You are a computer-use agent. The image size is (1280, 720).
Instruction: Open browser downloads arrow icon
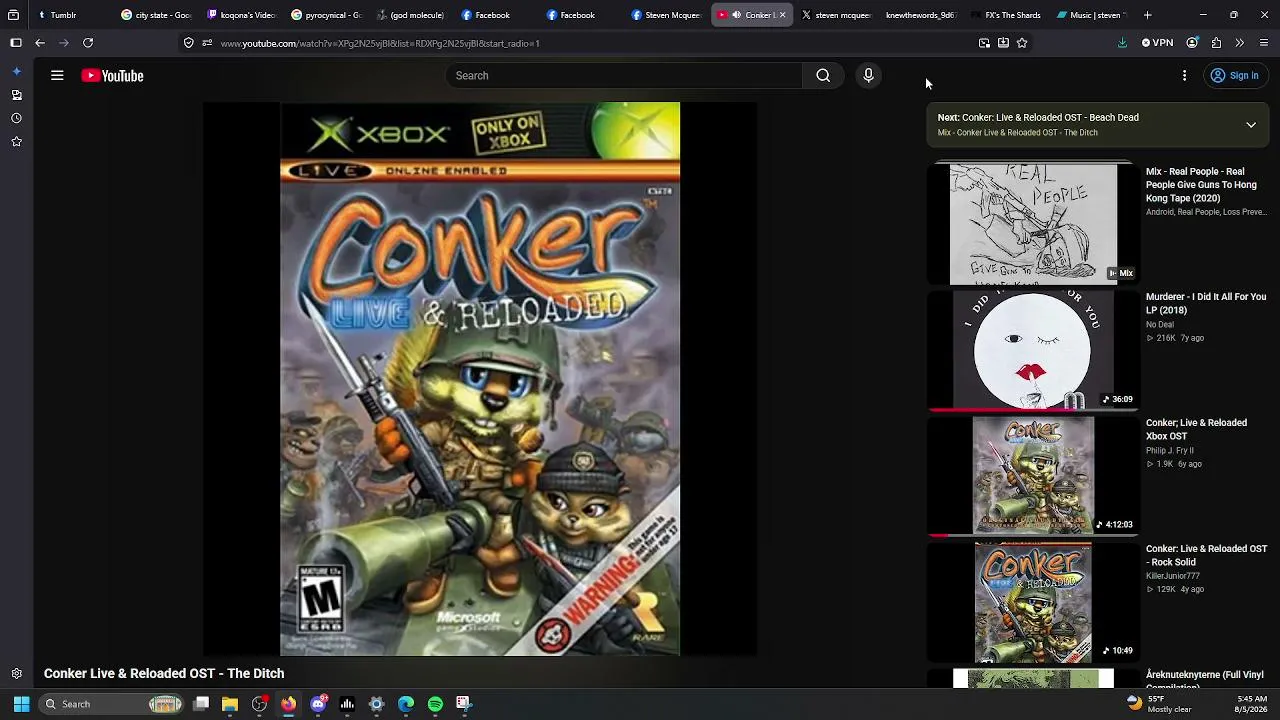coord(1122,43)
